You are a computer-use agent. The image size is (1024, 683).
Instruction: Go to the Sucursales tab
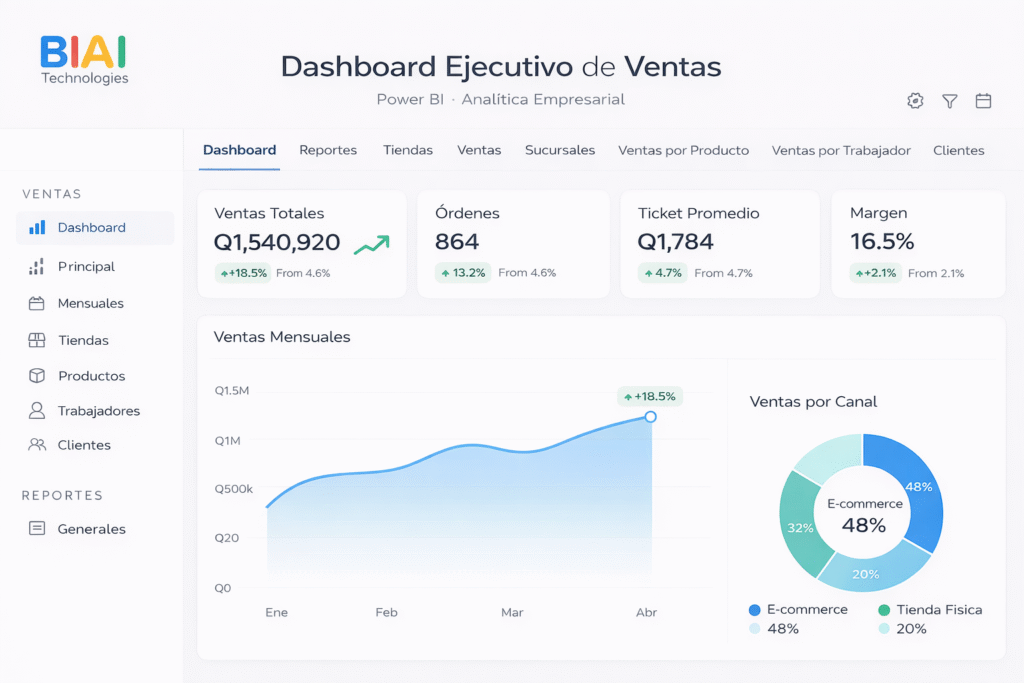[560, 150]
